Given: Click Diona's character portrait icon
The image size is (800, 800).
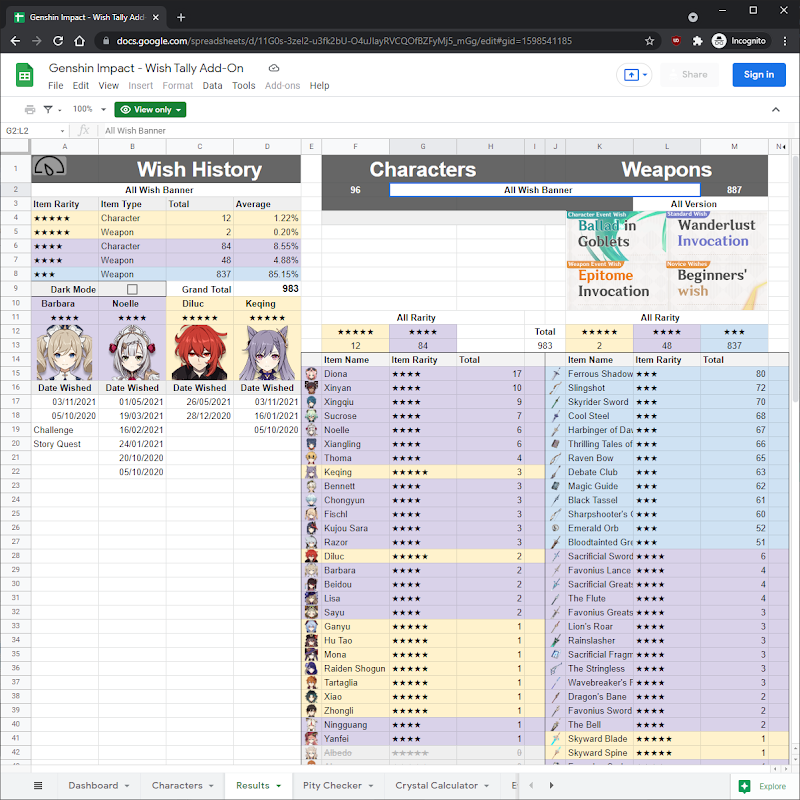Looking at the screenshot, I should [311, 374].
